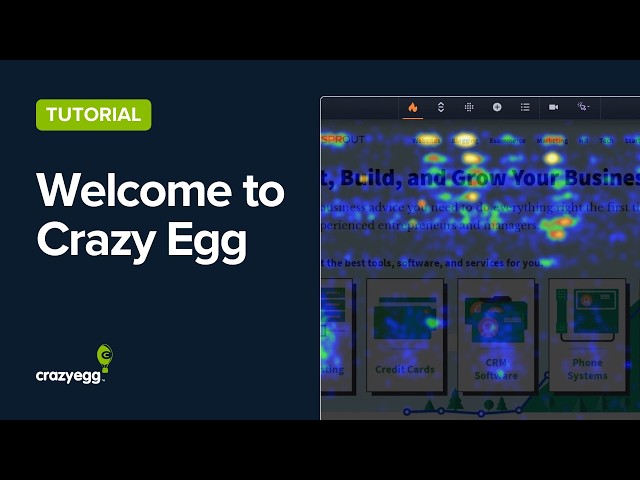Image resolution: width=640 pixels, height=480 pixels.
Task: Open the Scrollmap view icon
Action: click(x=441, y=107)
